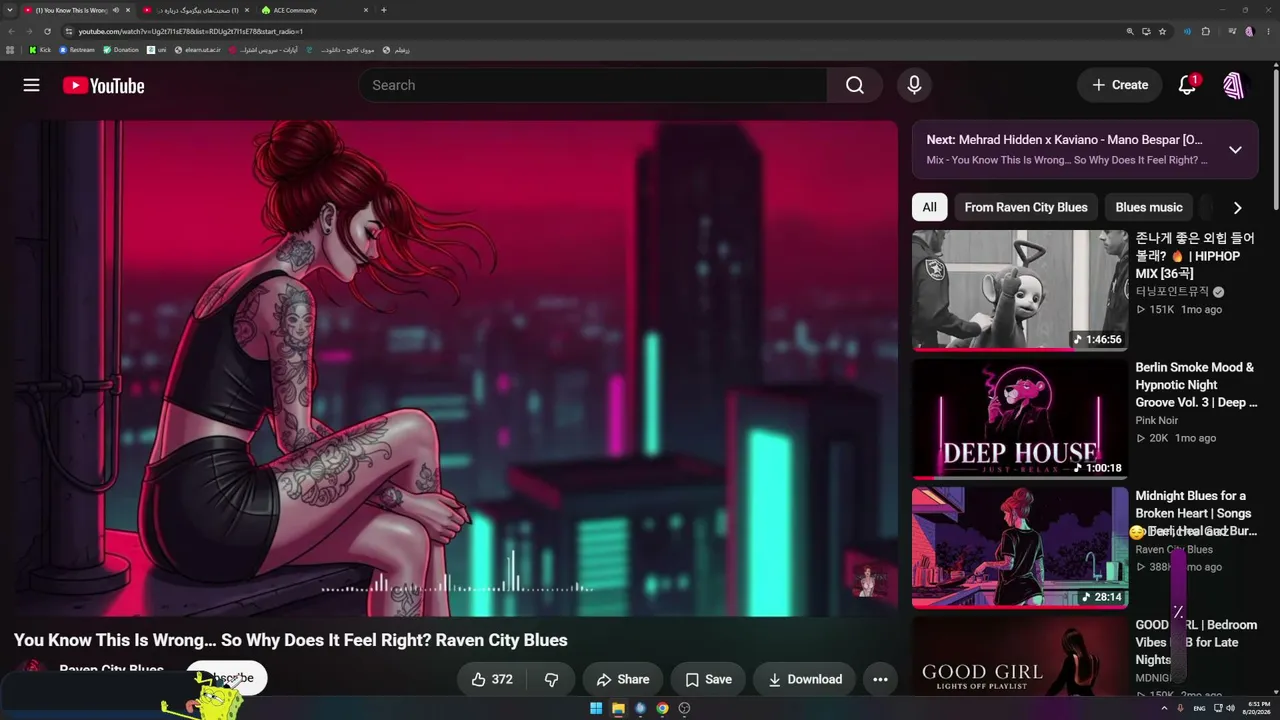1280x720 pixels.
Task: Open the browser extensions puzzle icon
Action: click(1206, 31)
